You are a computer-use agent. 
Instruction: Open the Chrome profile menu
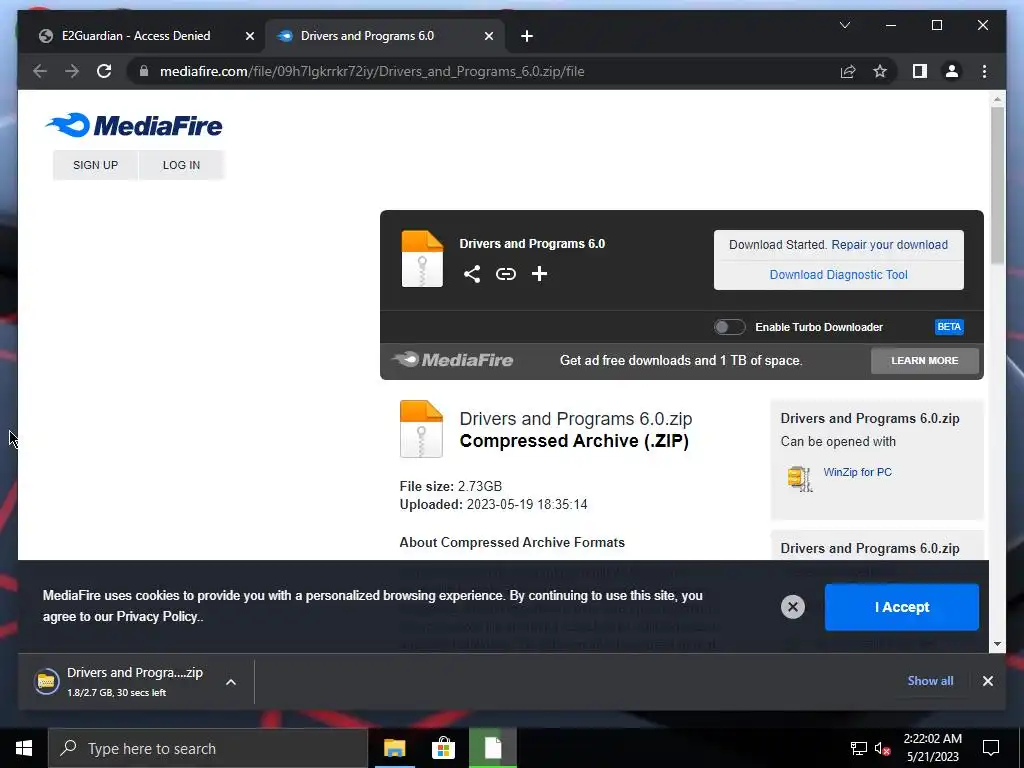click(x=952, y=71)
